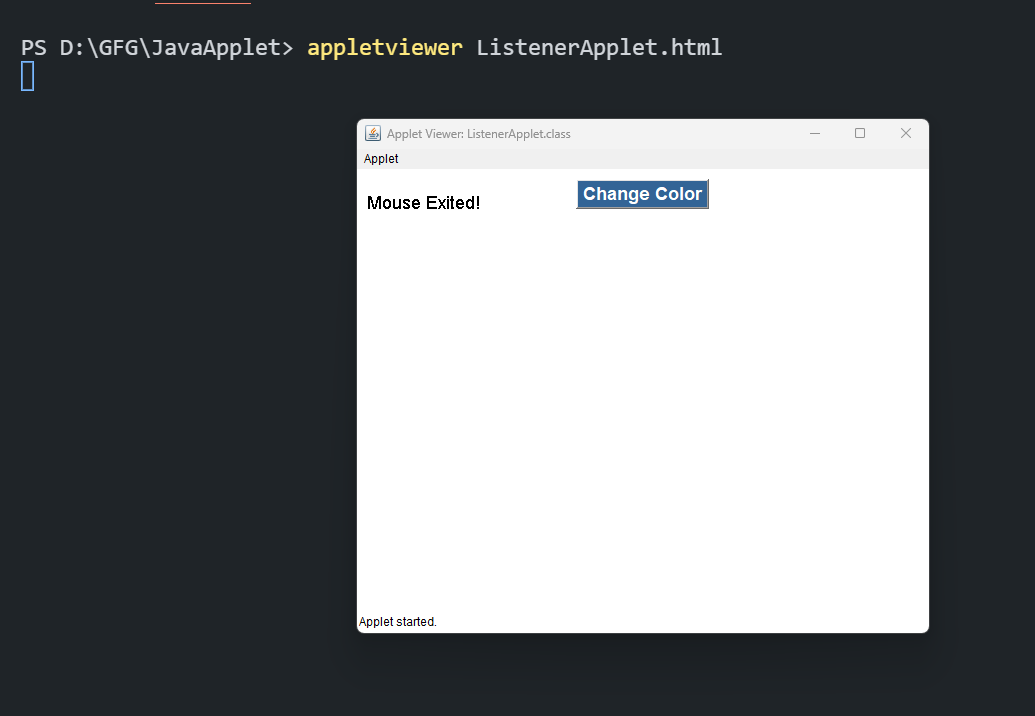Click the 'ListenerApplet.html' argument in terminal

(x=599, y=48)
